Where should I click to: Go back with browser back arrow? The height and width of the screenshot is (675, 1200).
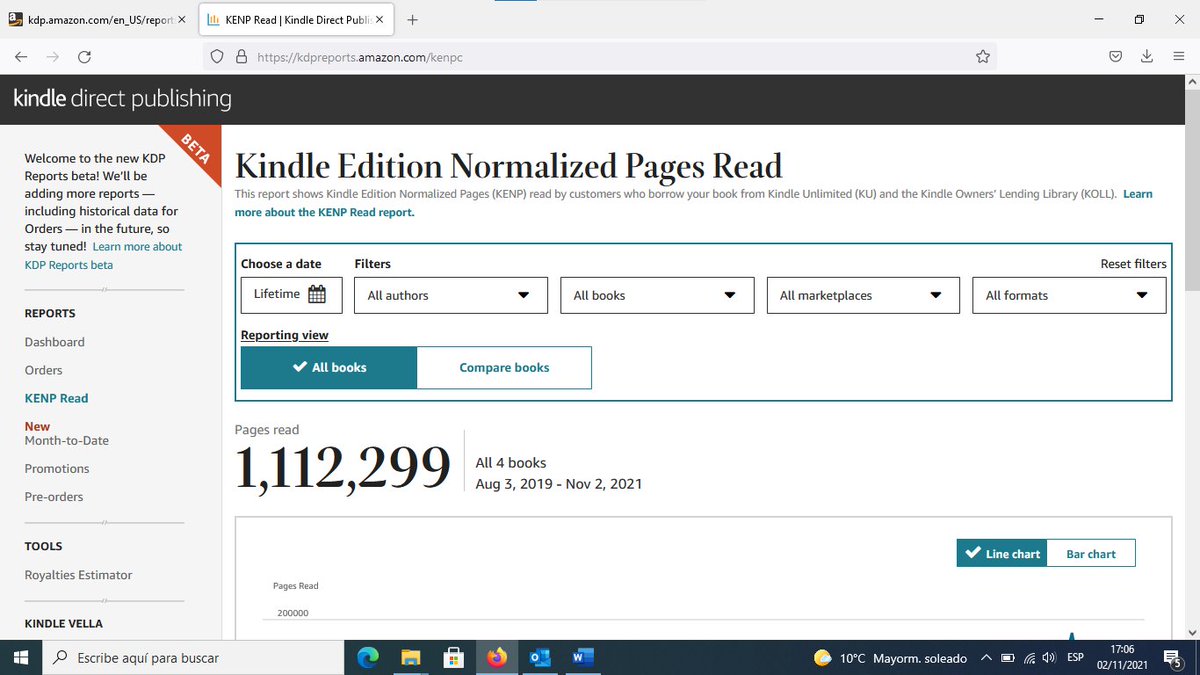pyautogui.click(x=21, y=57)
